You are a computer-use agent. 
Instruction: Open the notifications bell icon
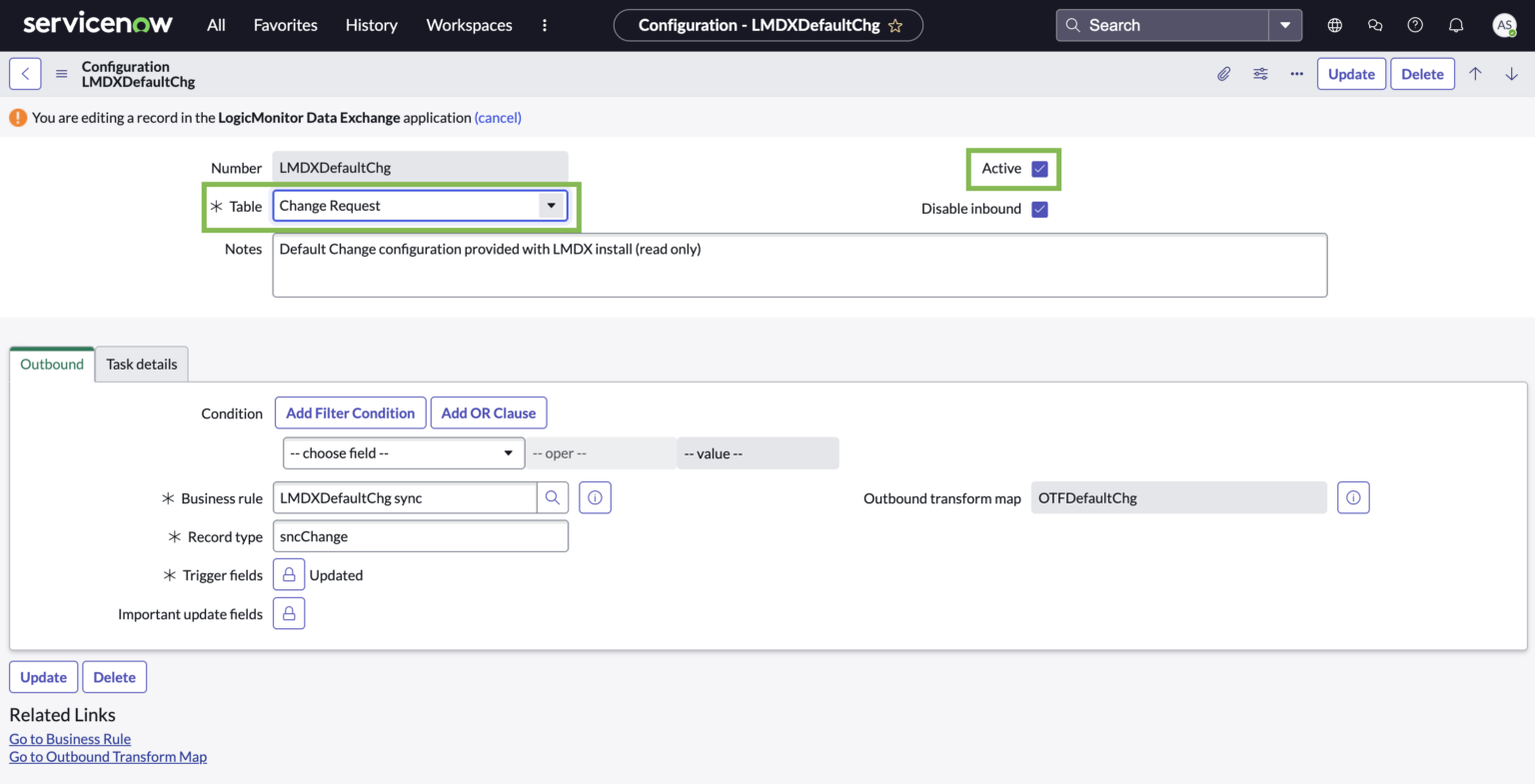(1456, 25)
